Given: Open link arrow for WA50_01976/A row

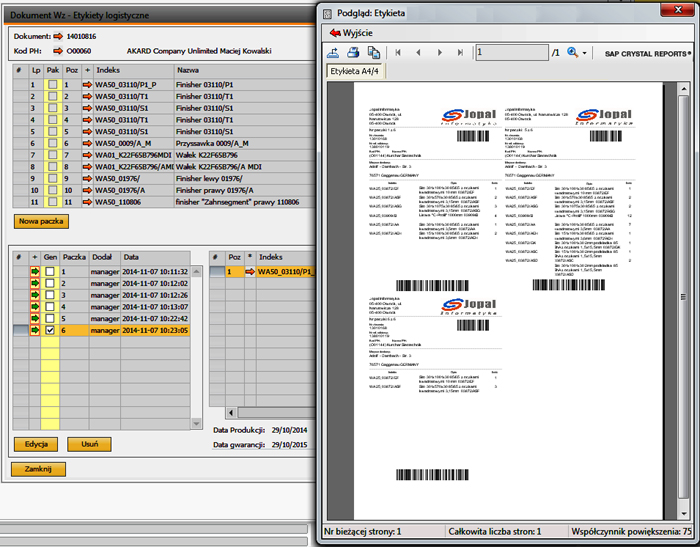Looking at the screenshot, I should (x=87, y=190).
